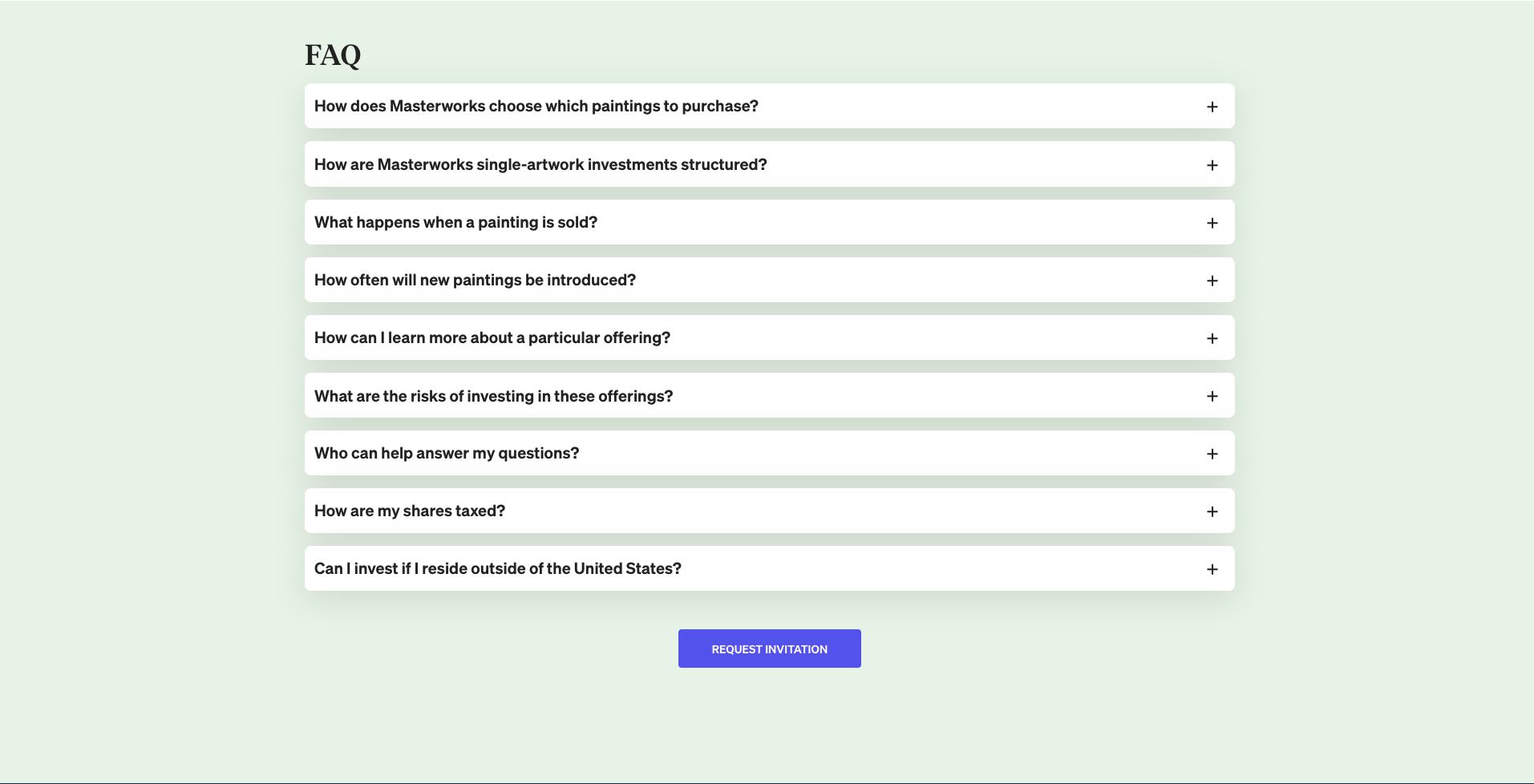Expand 'What are the risks of investing' text
The height and width of the screenshot is (784, 1534).
coord(493,396)
